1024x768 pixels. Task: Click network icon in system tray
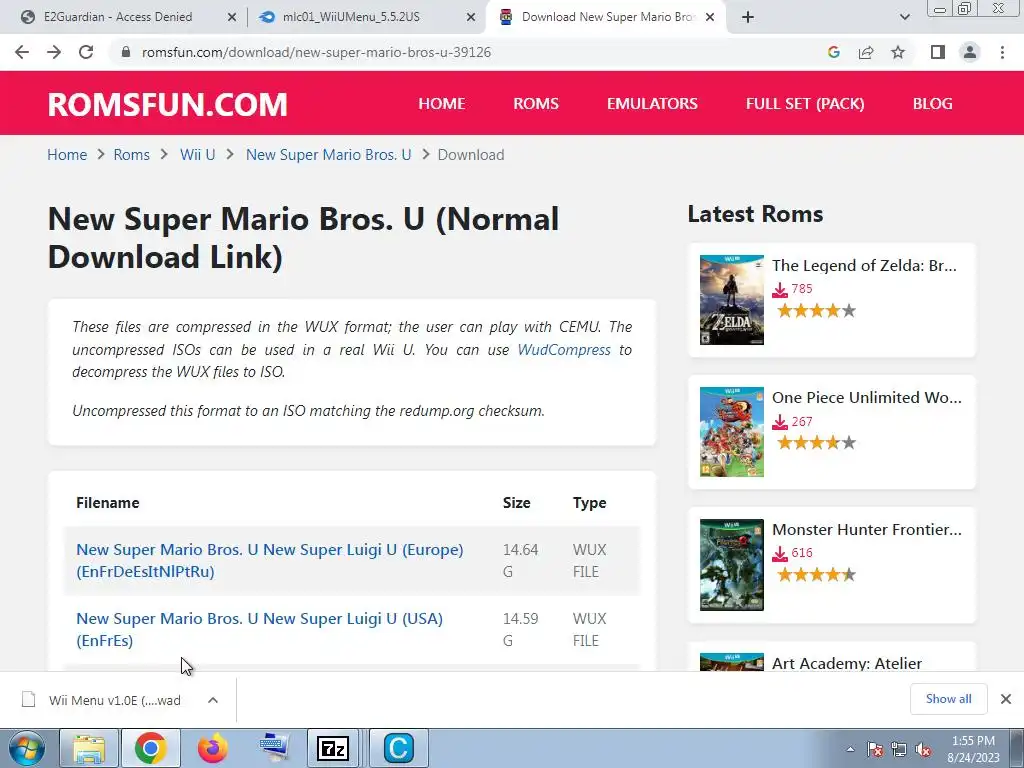click(x=899, y=749)
